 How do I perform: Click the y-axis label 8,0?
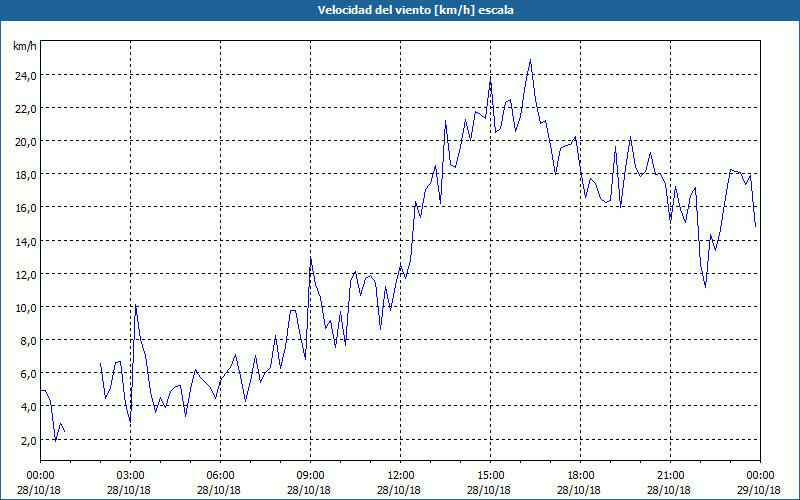click(29, 341)
